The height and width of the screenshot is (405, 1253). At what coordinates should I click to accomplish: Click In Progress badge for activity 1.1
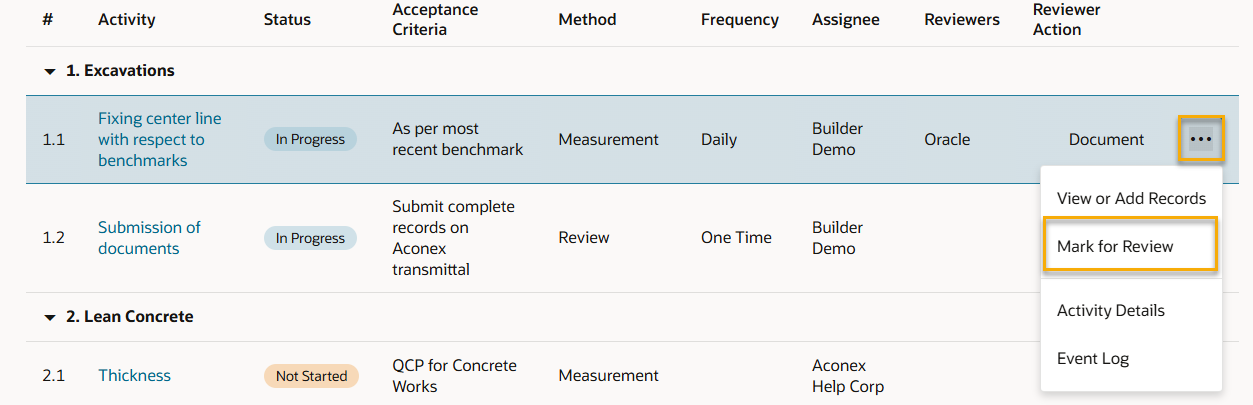coord(310,140)
